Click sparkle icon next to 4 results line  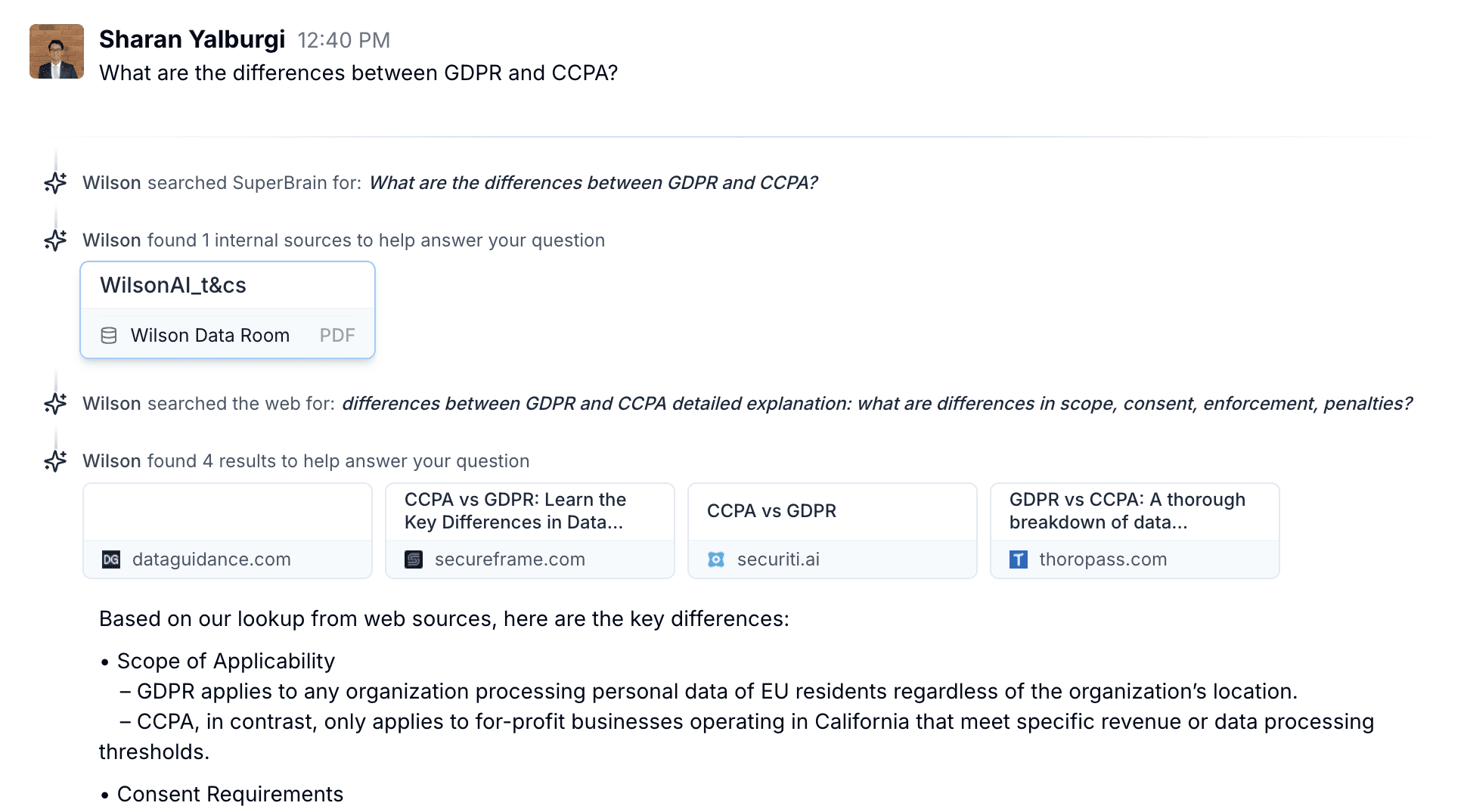coord(55,461)
